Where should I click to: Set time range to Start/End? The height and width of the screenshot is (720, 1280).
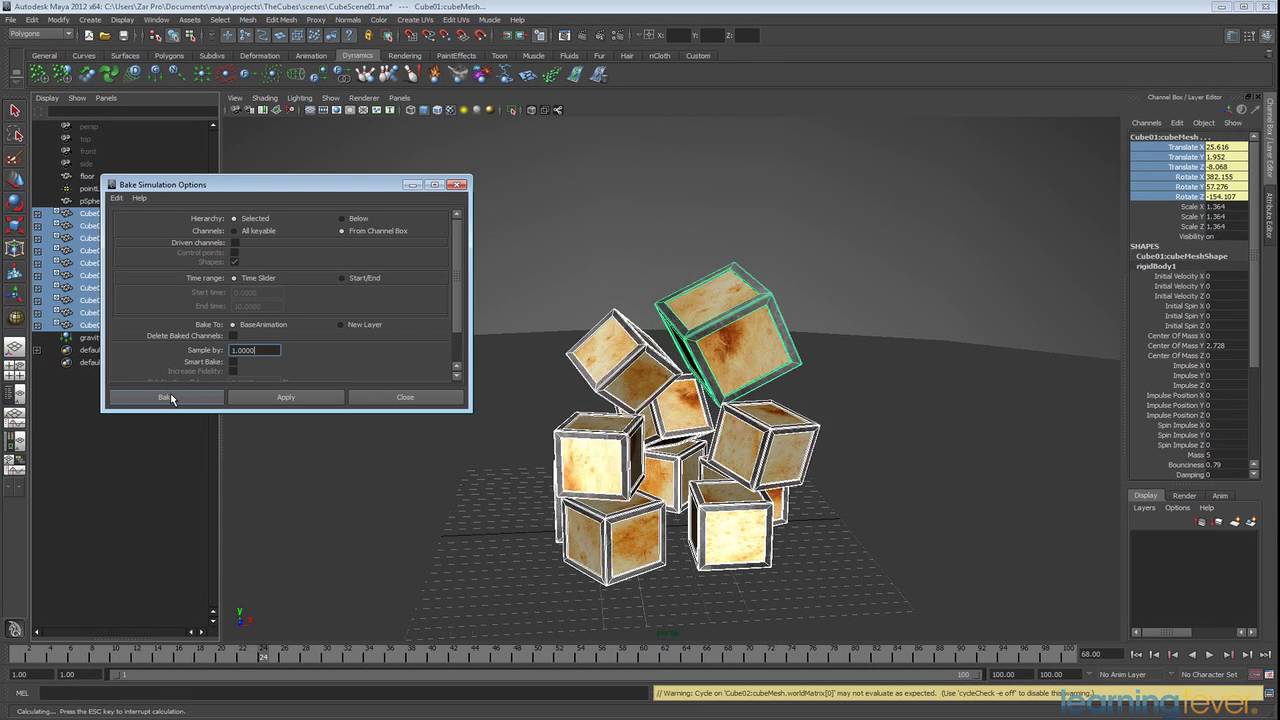coord(341,278)
